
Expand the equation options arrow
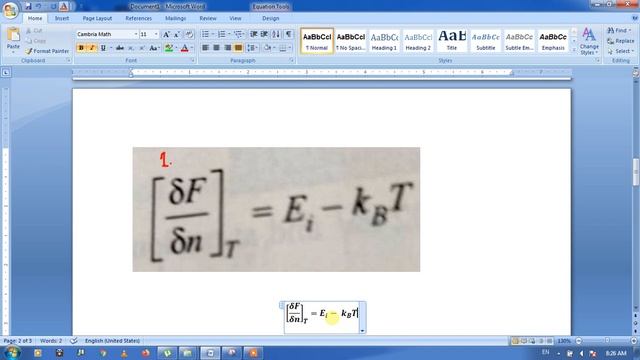tap(362, 331)
